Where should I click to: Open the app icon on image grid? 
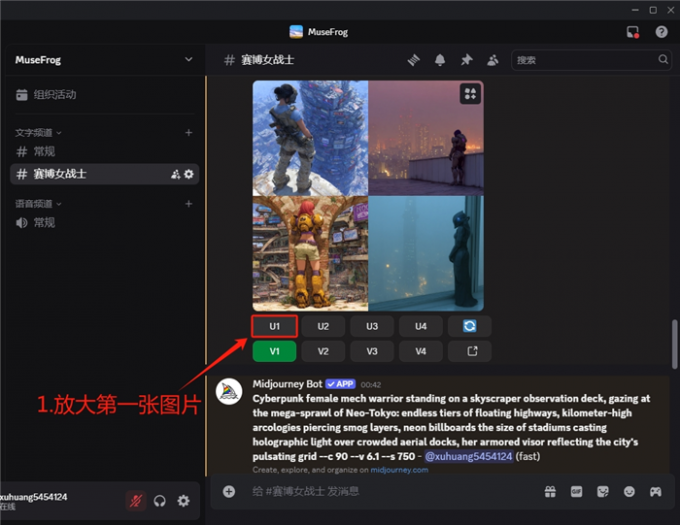(x=470, y=94)
